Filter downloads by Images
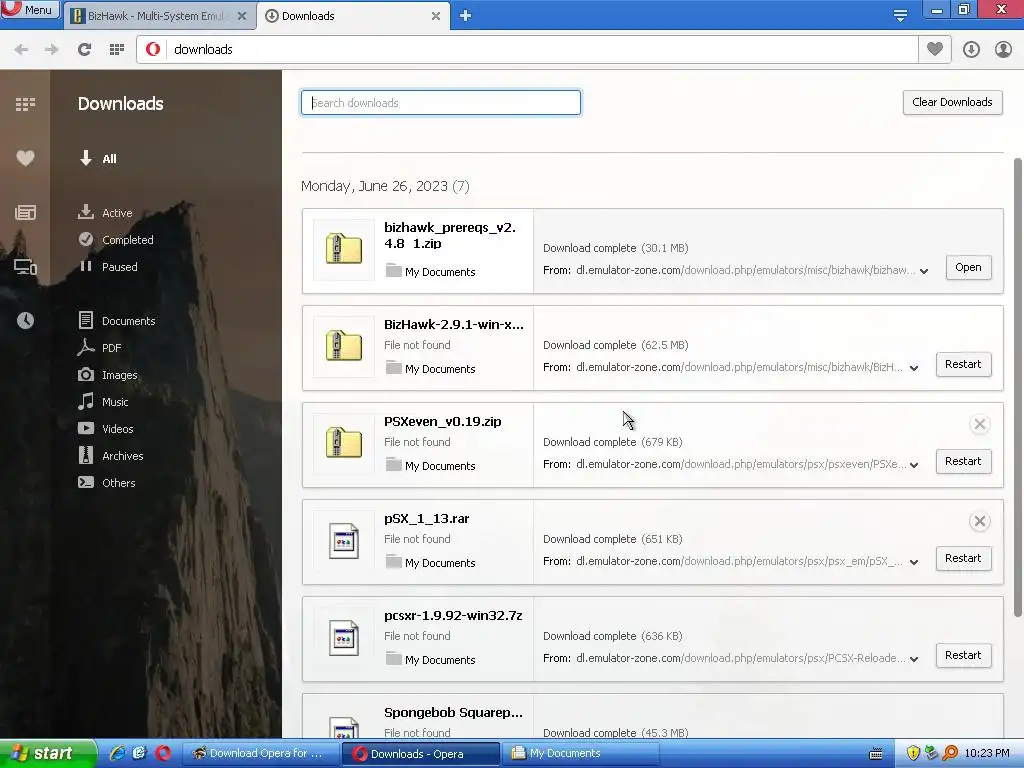Screen dimensions: 1024x768 [108, 375]
